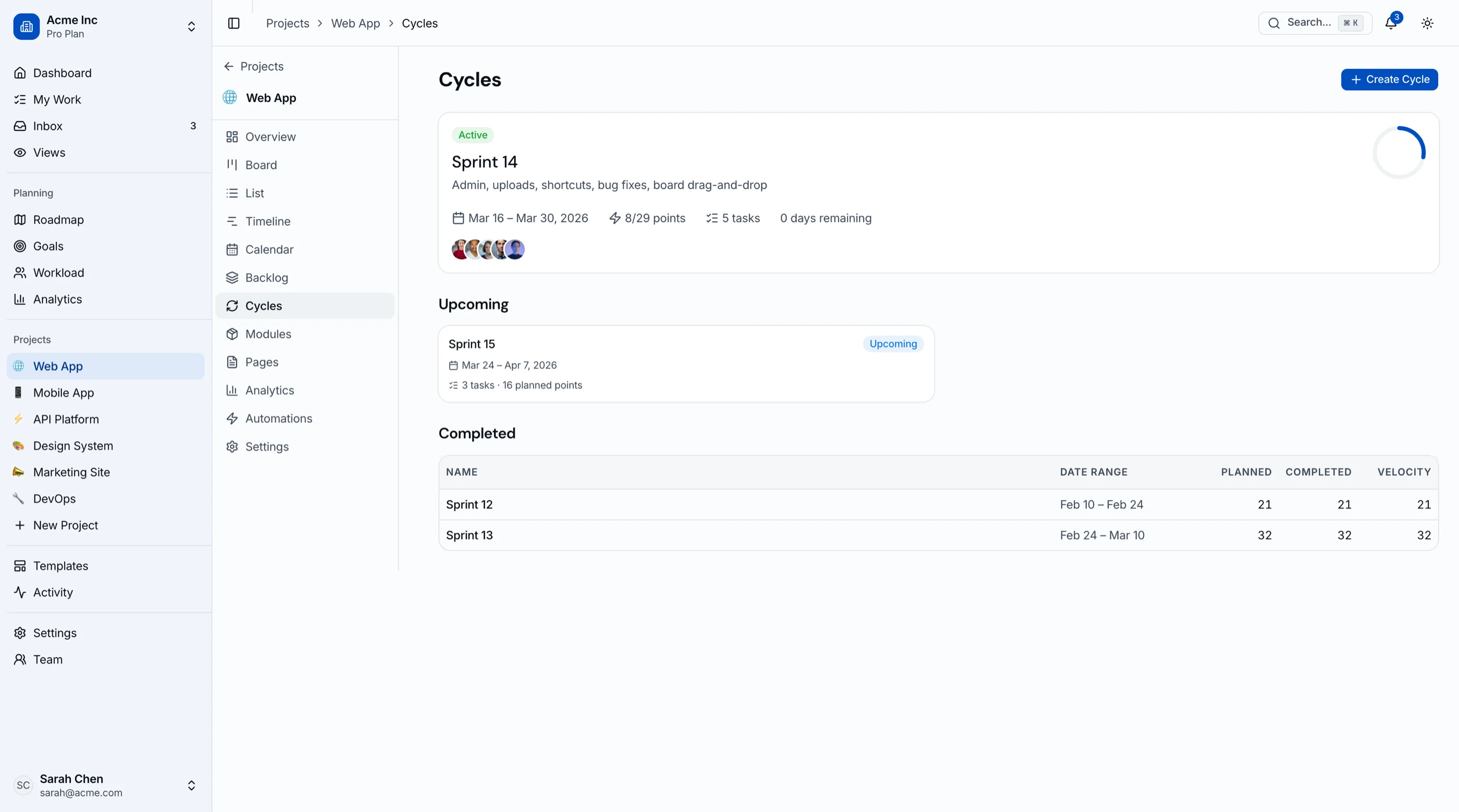Open Inbox with 3 items
The image size is (1459, 812).
pos(106,126)
